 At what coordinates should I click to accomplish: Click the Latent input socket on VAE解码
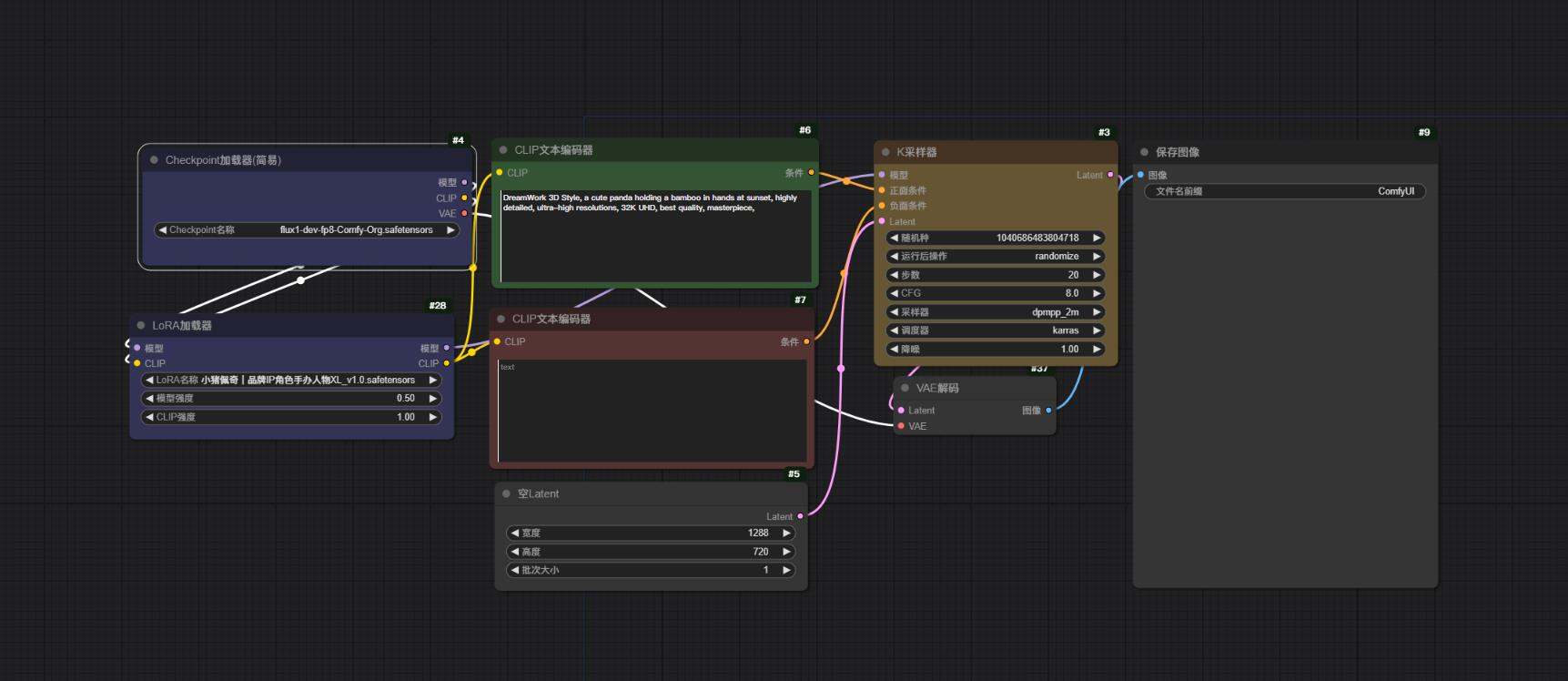[901, 411]
